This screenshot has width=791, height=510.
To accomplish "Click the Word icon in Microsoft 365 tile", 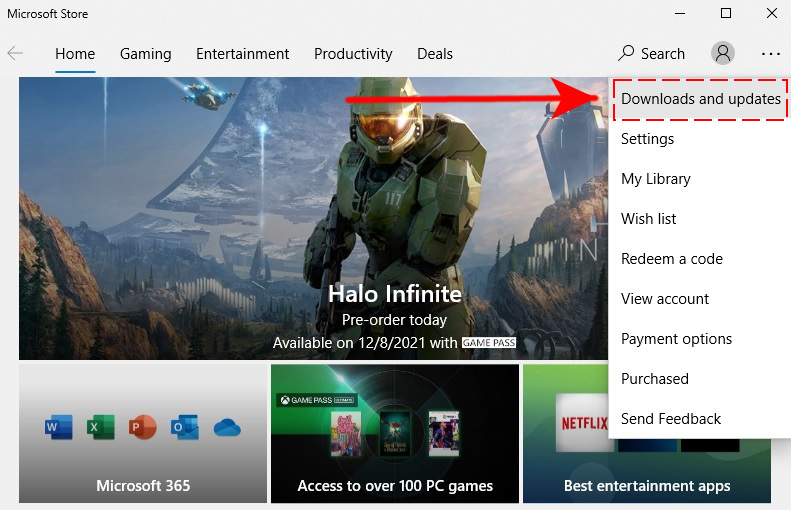I will pos(59,427).
